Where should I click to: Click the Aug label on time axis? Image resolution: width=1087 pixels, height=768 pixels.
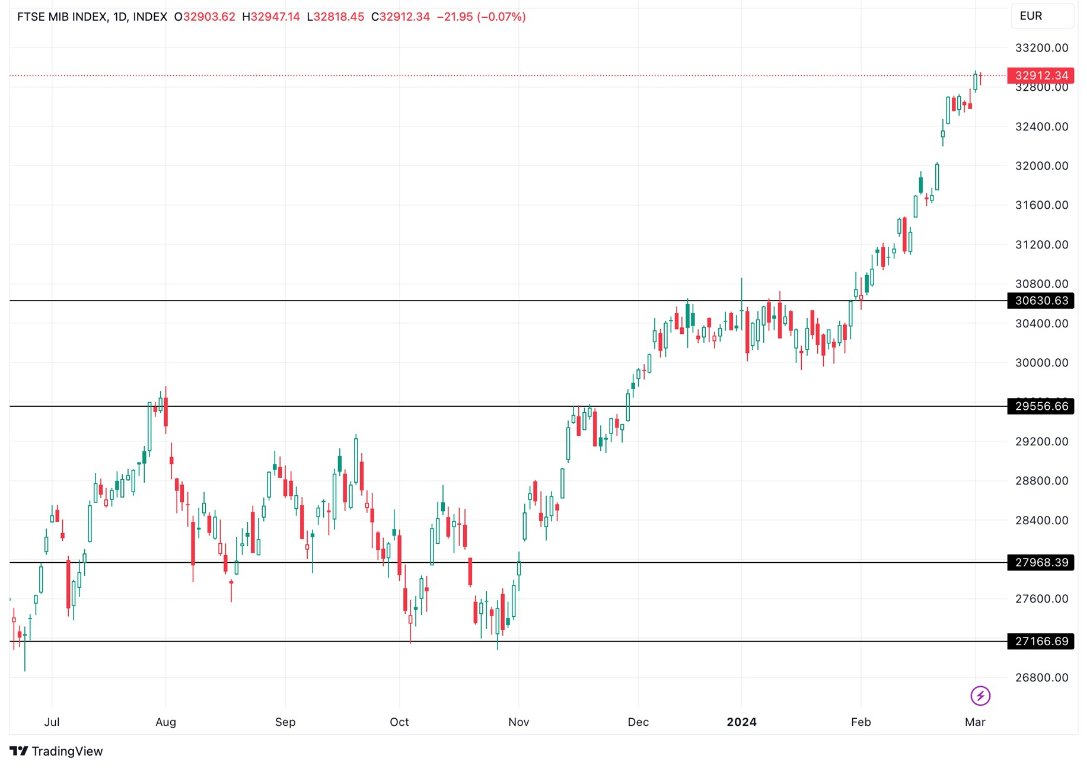pos(166,722)
